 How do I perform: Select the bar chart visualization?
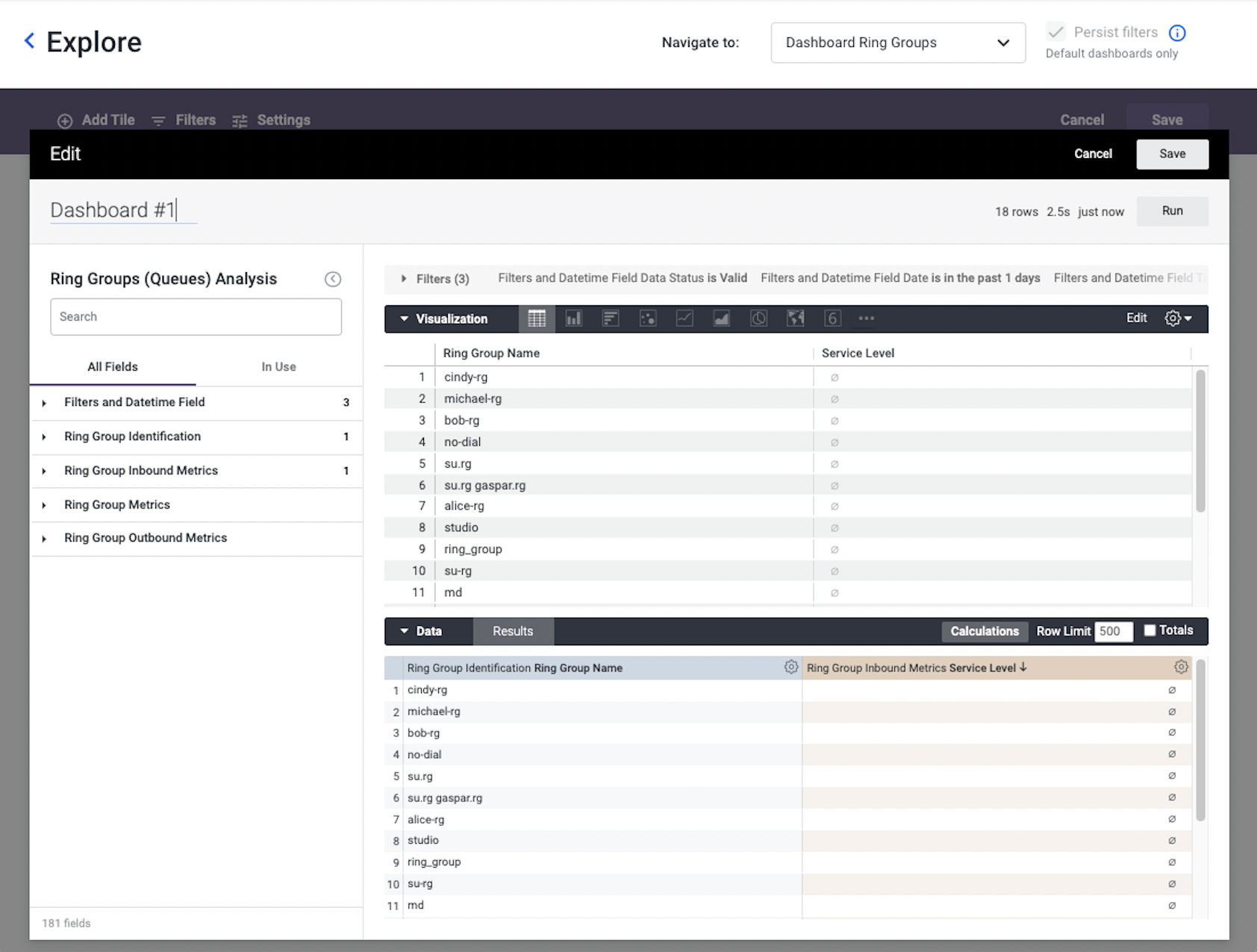pyautogui.click(x=611, y=319)
